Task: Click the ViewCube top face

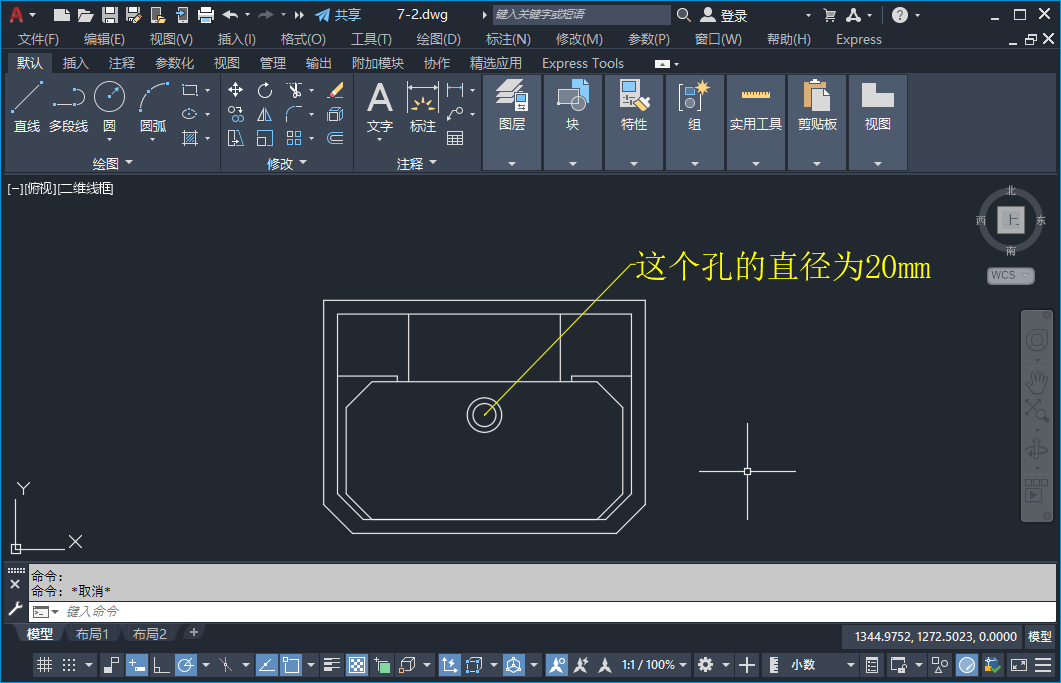Action: [x=1011, y=220]
